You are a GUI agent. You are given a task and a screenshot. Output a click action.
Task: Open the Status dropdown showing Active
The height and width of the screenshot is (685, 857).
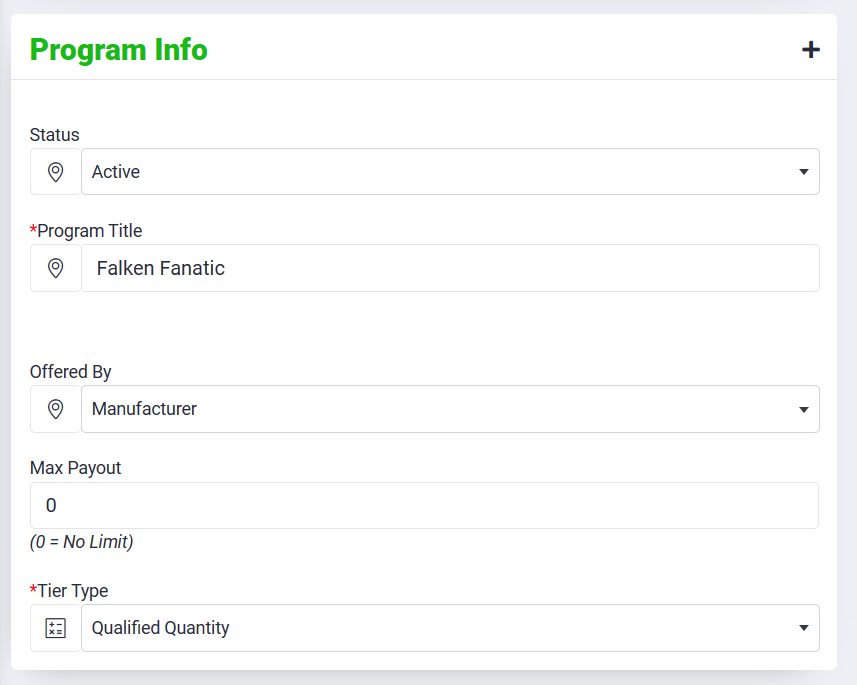(440, 172)
